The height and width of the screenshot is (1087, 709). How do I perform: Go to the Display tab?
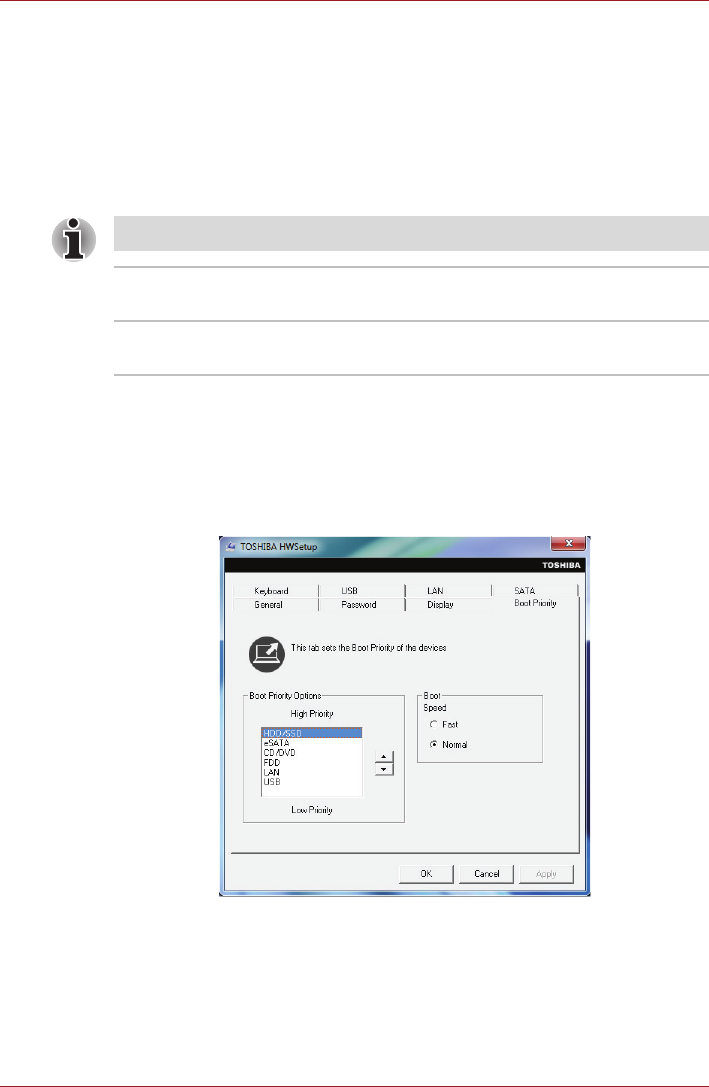point(440,605)
